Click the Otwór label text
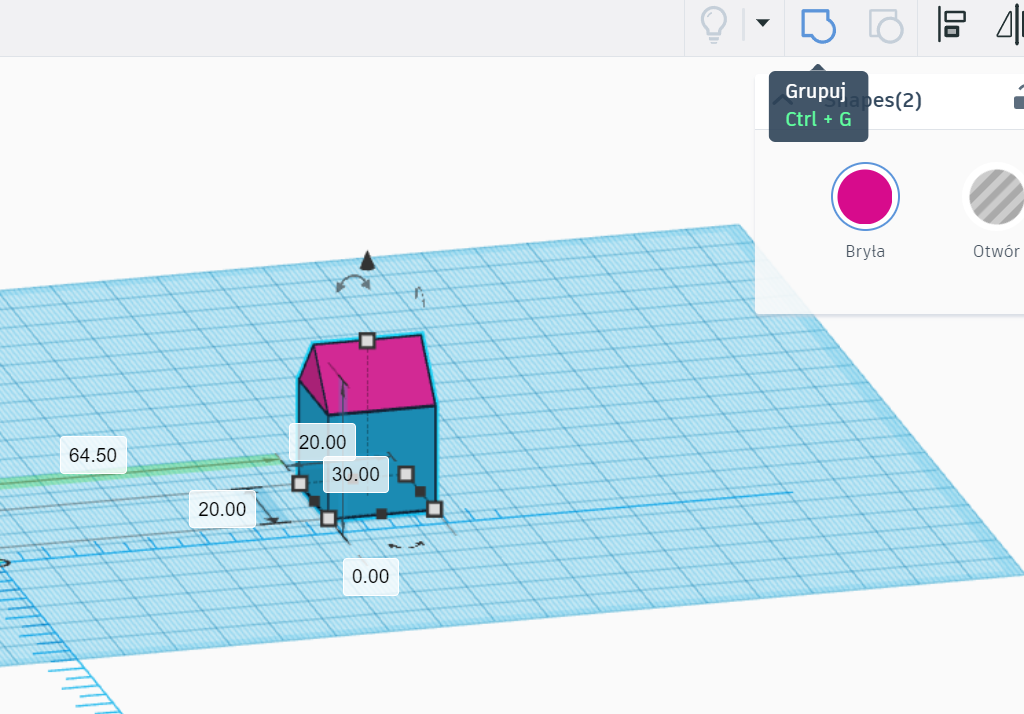Viewport: 1024px width, 714px height. (996, 252)
